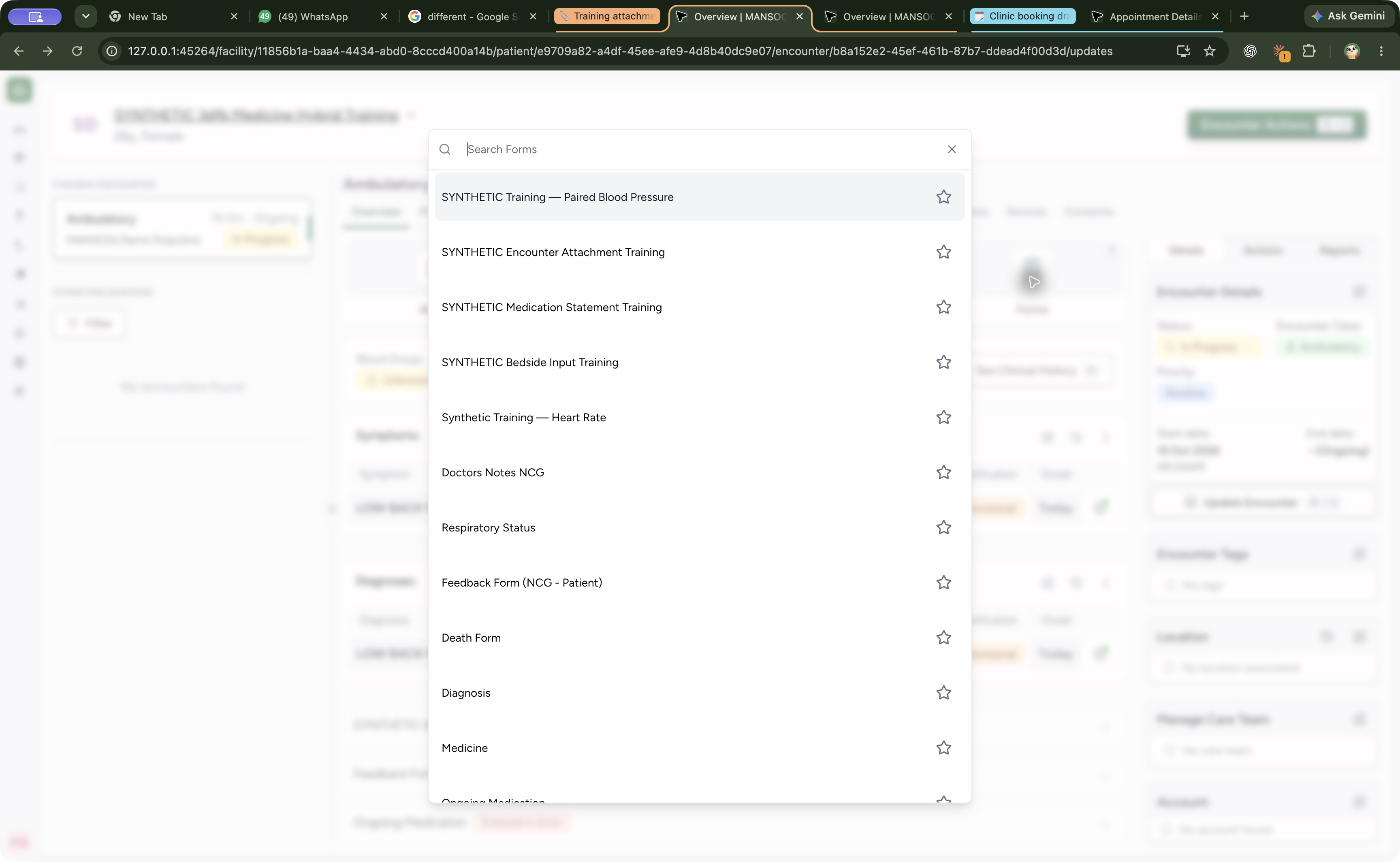
Task: Open the Clinic booking tab group
Action: (1022, 17)
